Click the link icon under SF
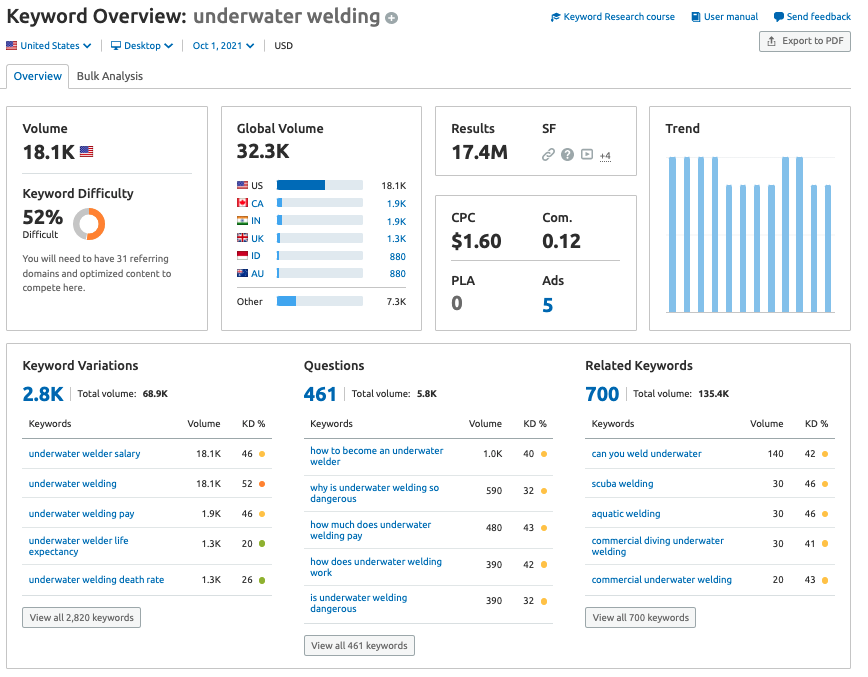The height and width of the screenshot is (677, 868). pyautogui.click(x=548, y=155)
